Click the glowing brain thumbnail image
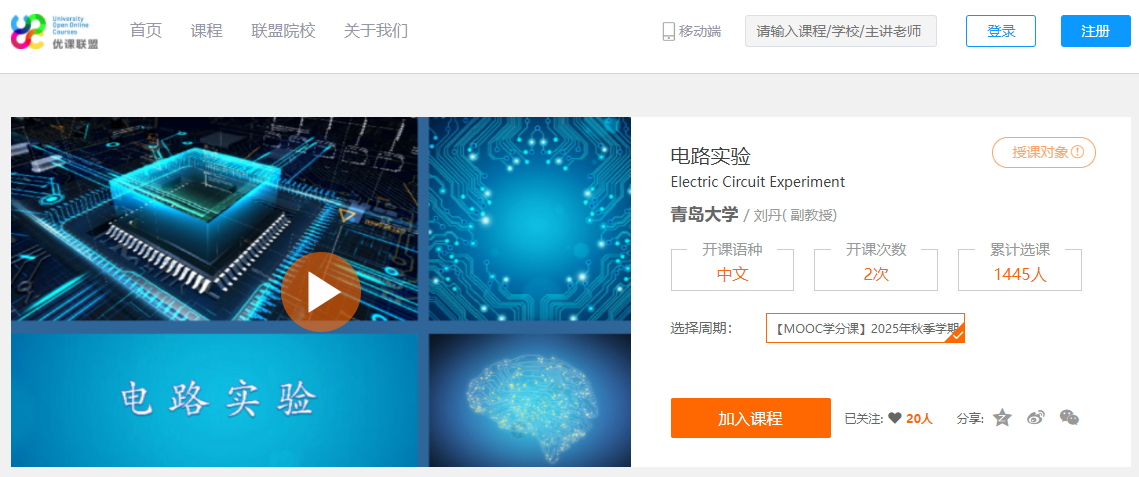The image size is (1139, 477). (530, 400)
